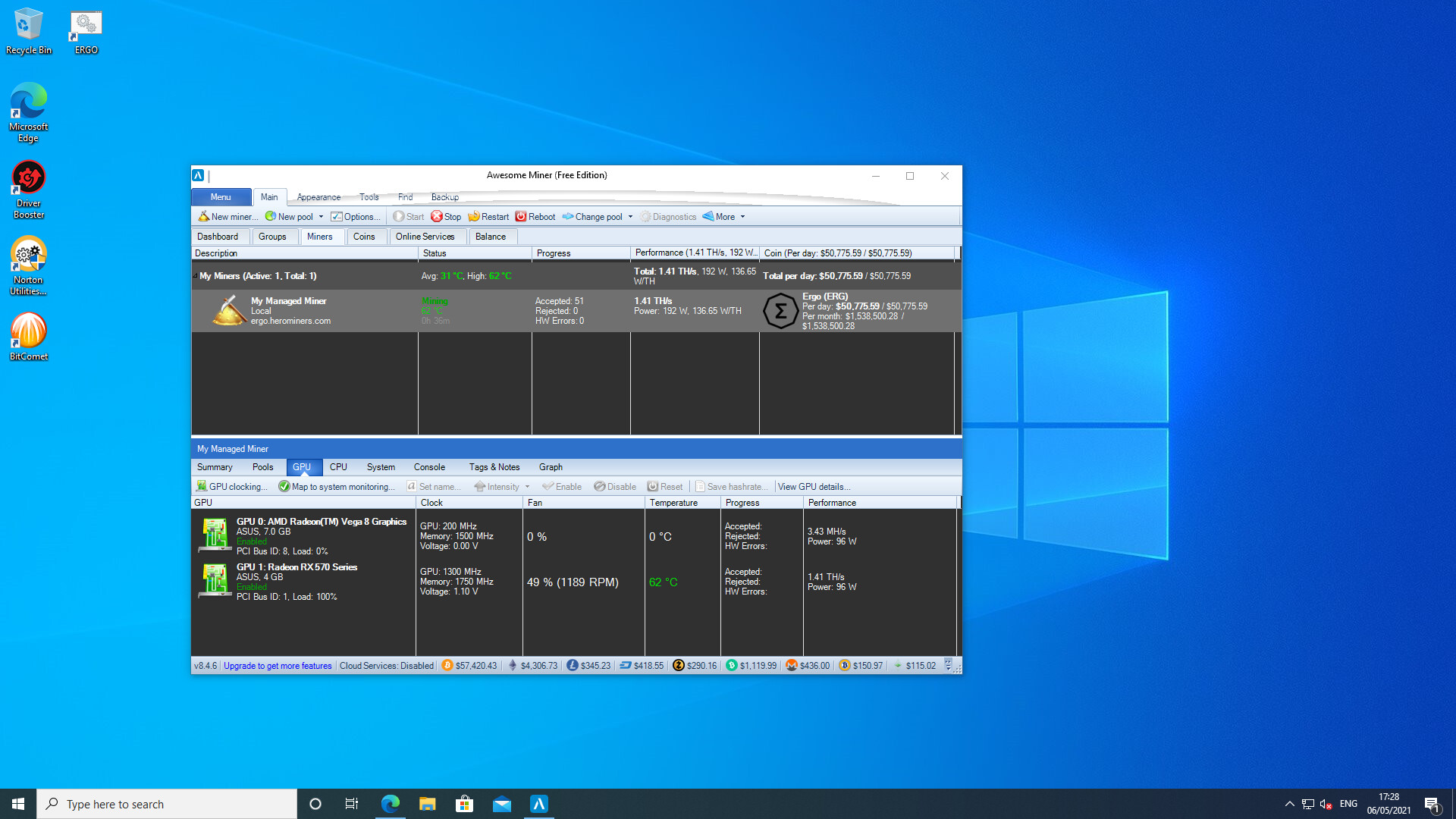Open GPU clocking settings
The width and height of the screenshot is (1456, 819).
click(x=232, y=487)
